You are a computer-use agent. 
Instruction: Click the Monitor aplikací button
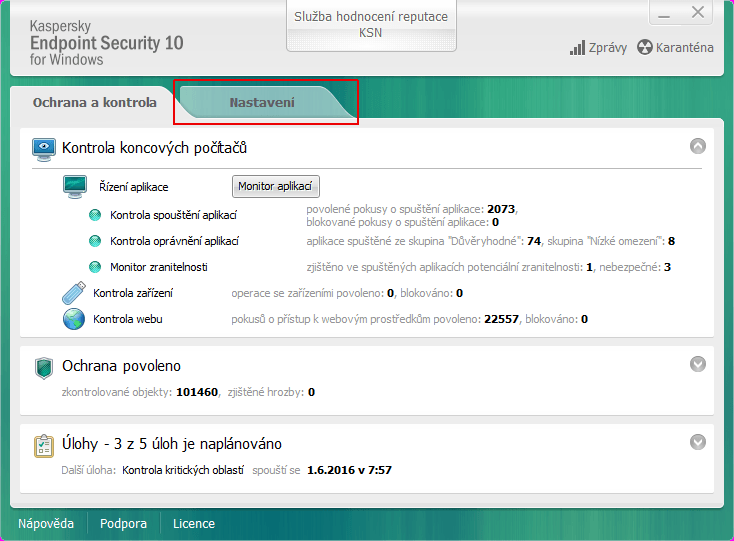pyautogui.click(x=275, y=186)
